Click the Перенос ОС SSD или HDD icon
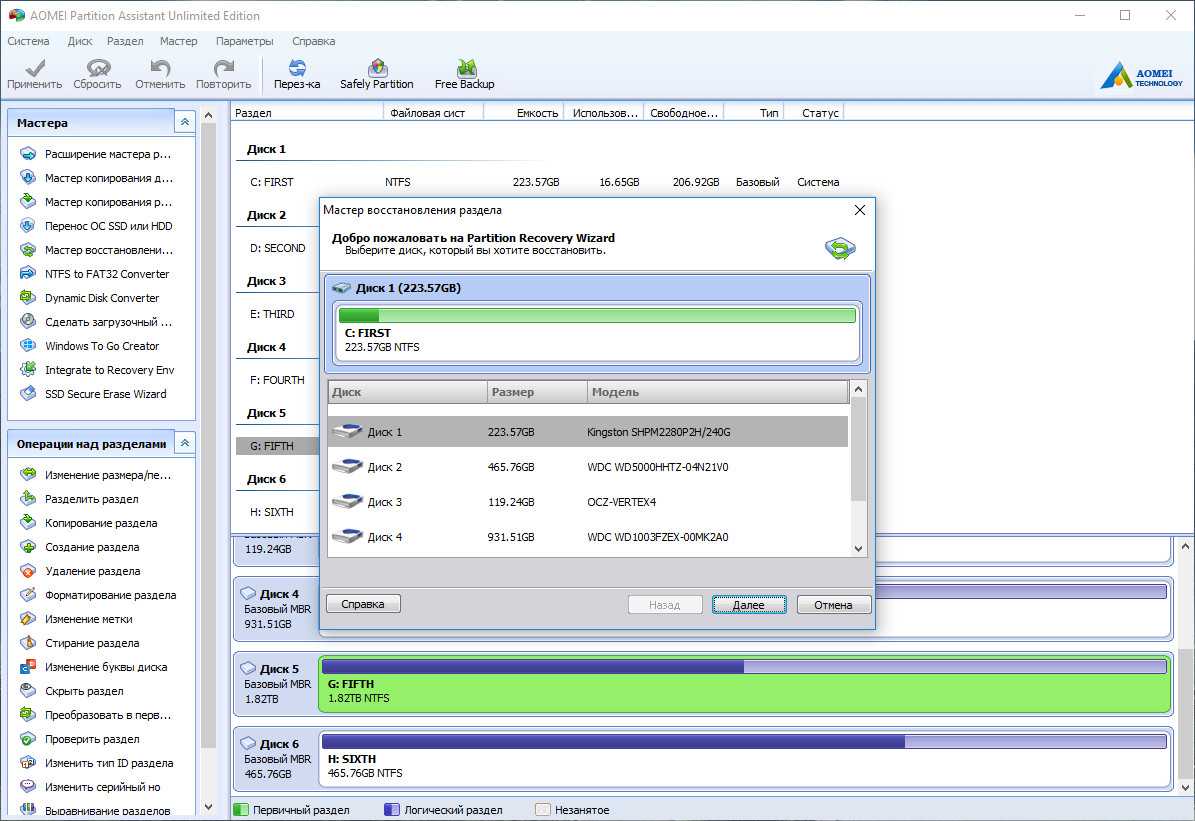The image size is (1195, 821). click(28, 226)
